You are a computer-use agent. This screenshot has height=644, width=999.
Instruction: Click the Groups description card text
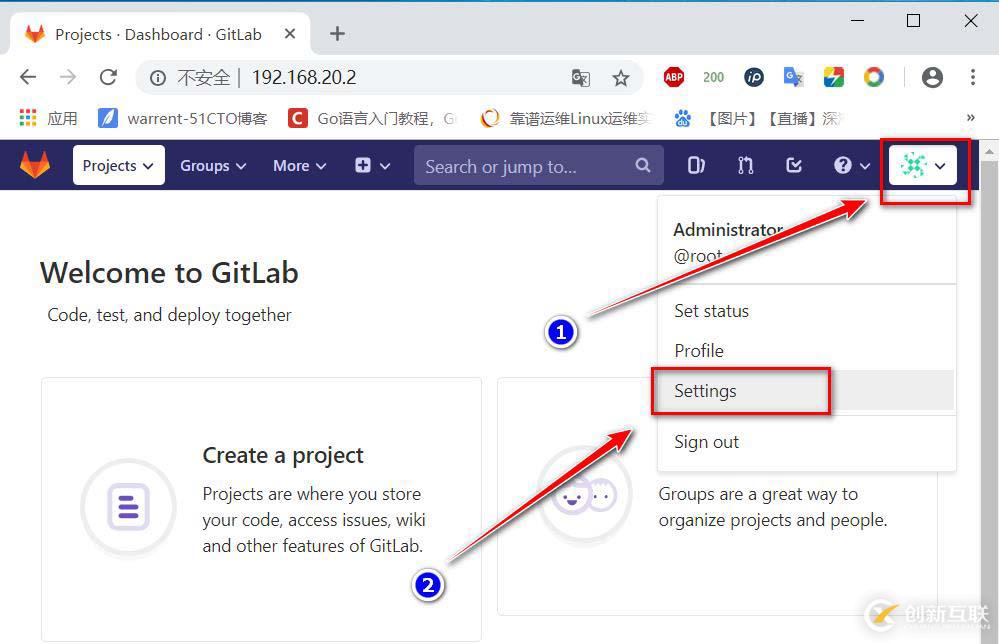[773, 507]
